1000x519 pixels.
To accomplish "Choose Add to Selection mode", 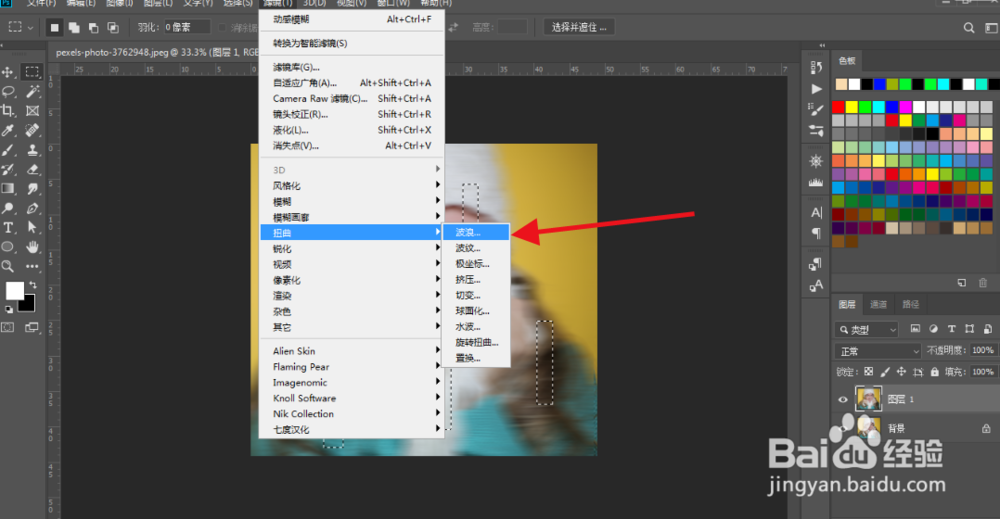I will [x=74, y=27].
